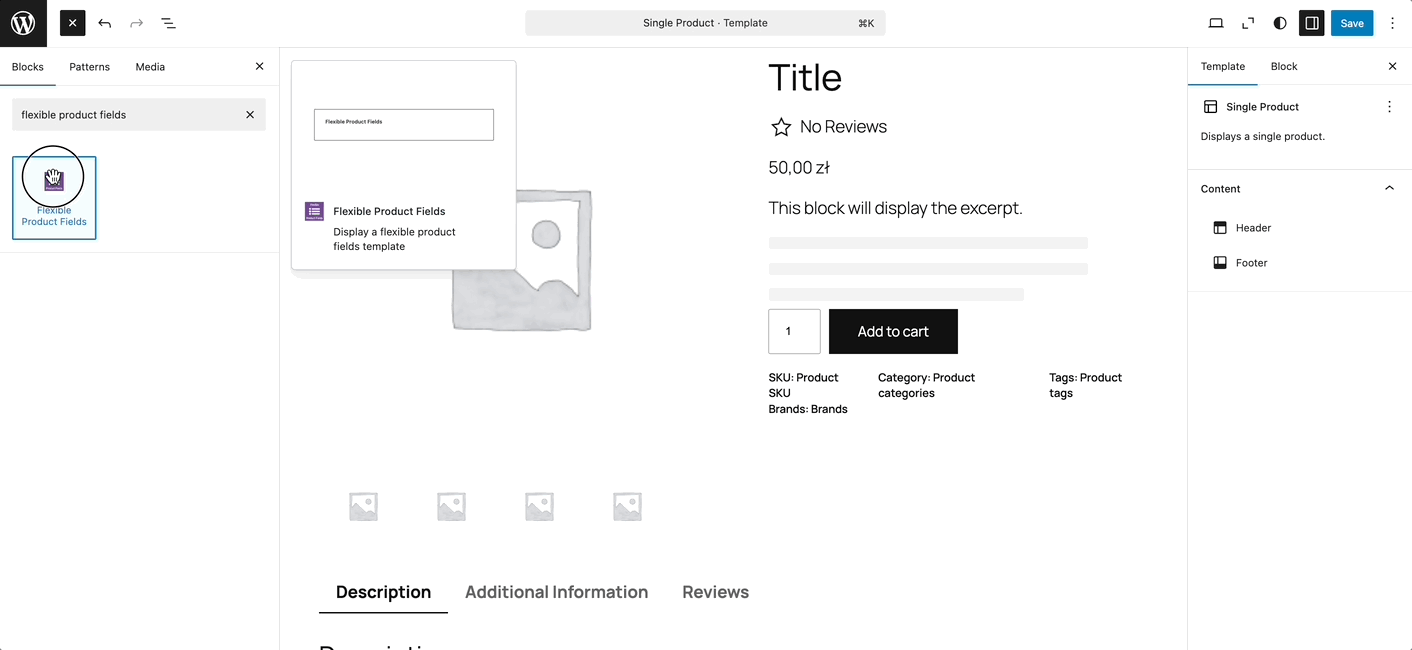Click the Add to cart button
Screen dimensions: 1412x650
pos(893,331)
